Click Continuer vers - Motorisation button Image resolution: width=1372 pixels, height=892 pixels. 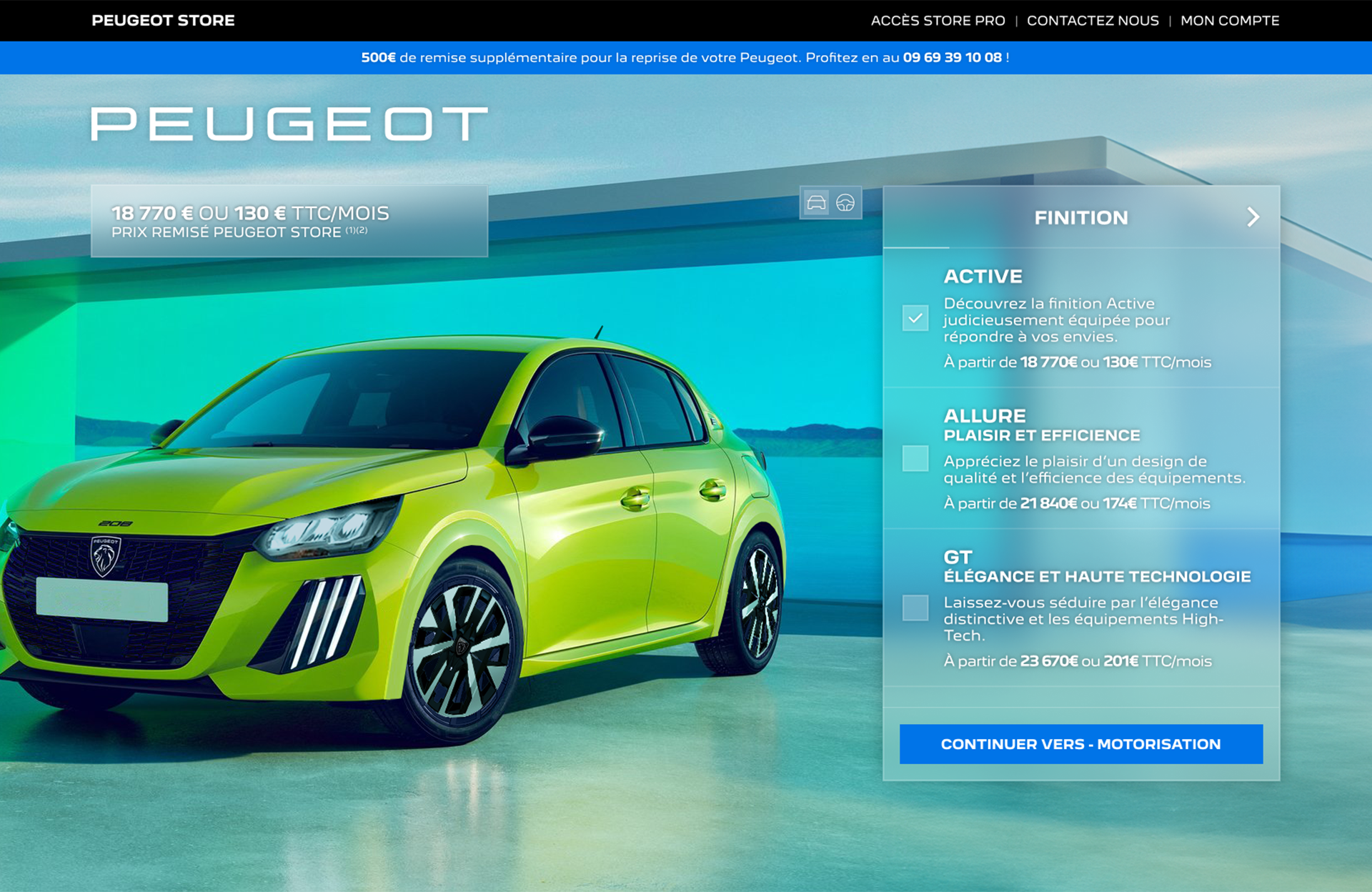point(1080,744)
